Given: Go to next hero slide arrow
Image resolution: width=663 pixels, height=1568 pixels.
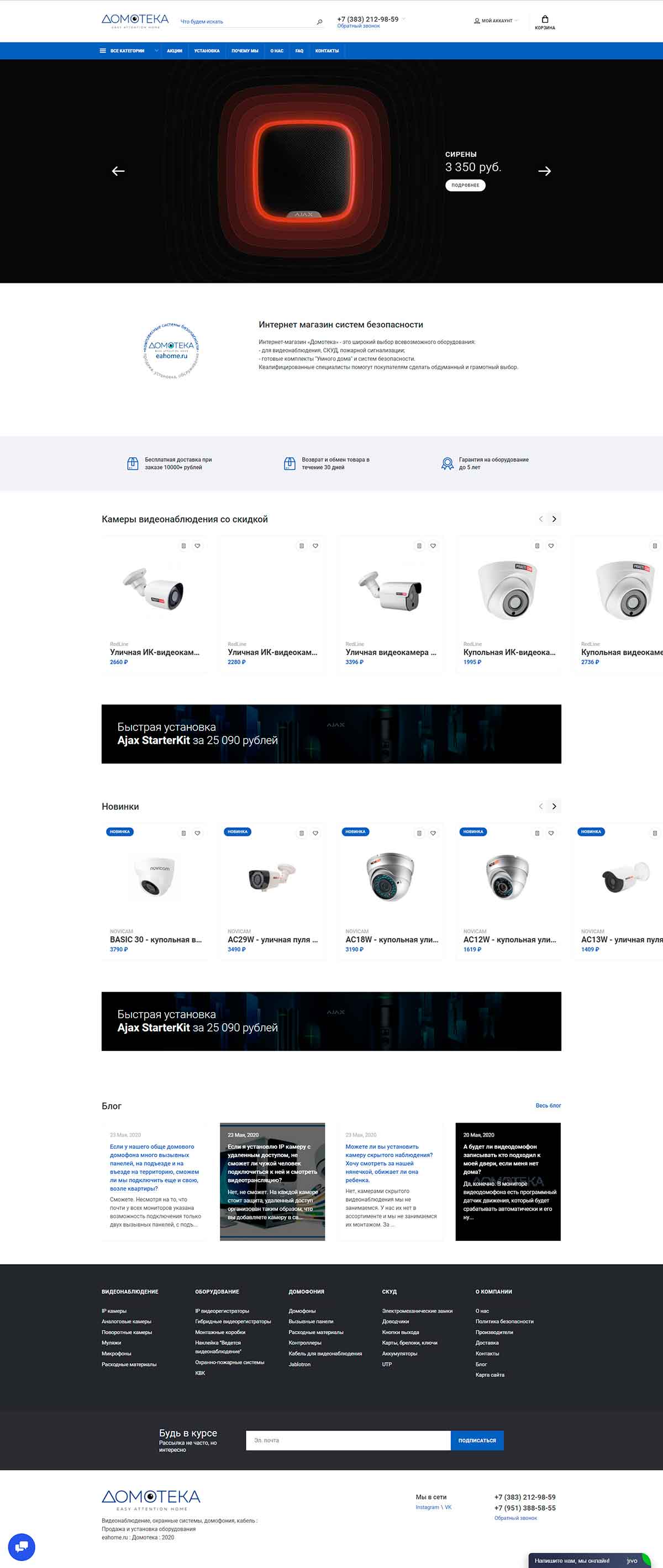Looking at the screenshot, I should pos(544,171).
